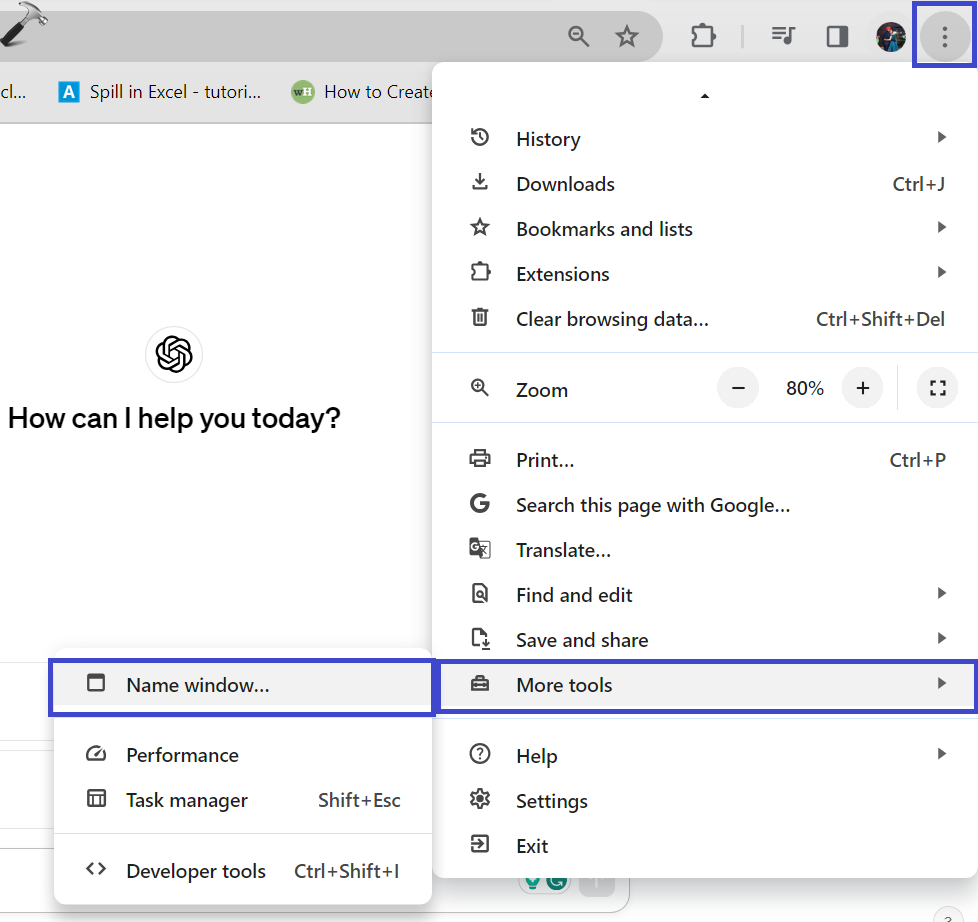Open the media controls toolbar icon

click(x=783, y=37)
